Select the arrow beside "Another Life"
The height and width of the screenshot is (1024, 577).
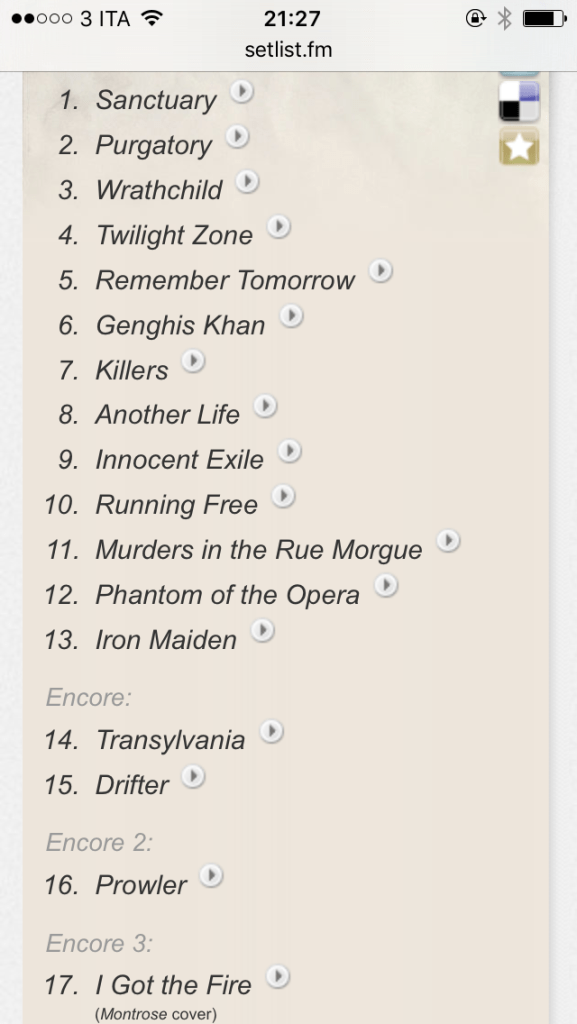[264, 407]
